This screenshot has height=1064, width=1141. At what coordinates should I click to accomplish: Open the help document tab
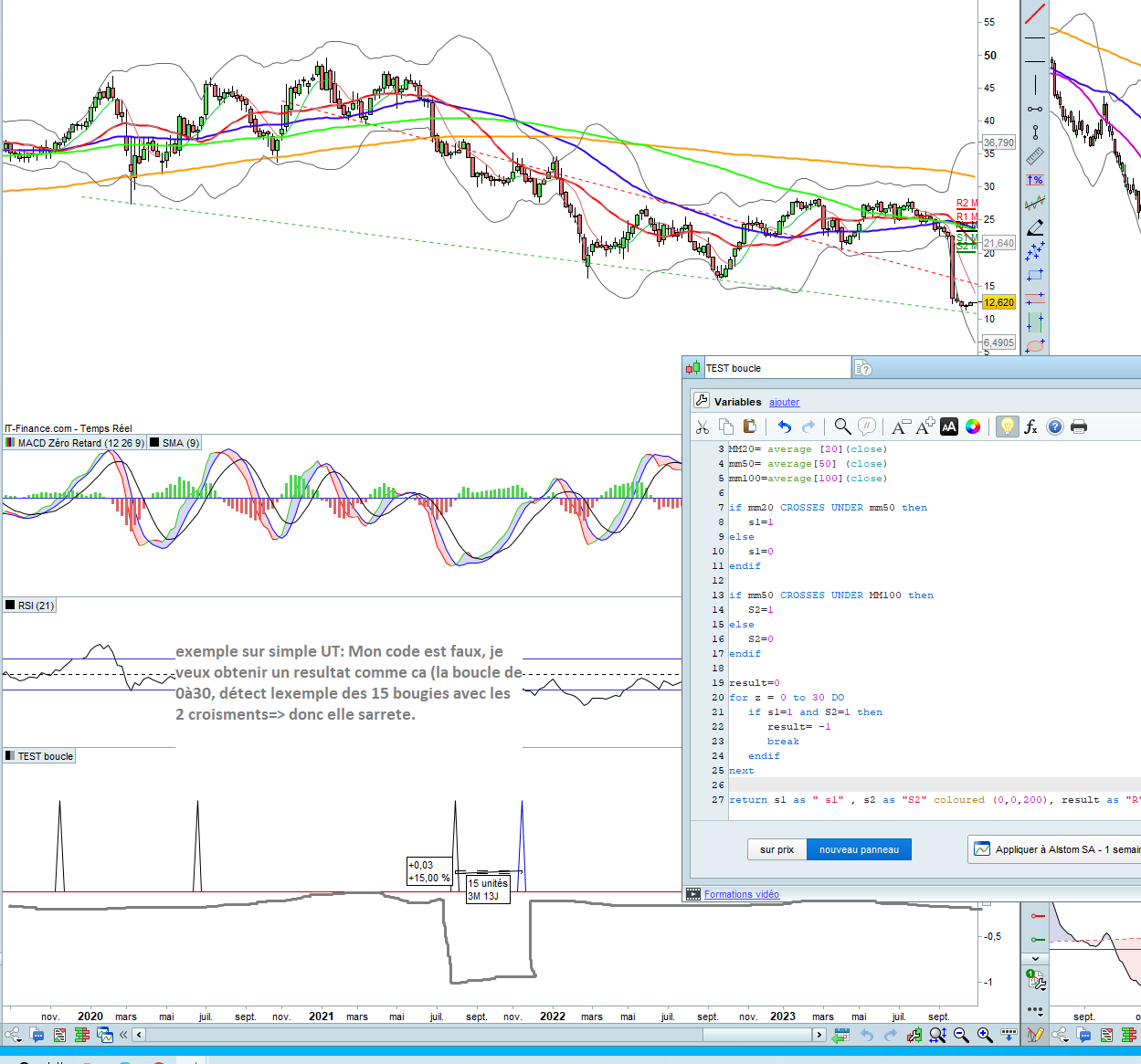pos(863,368)
